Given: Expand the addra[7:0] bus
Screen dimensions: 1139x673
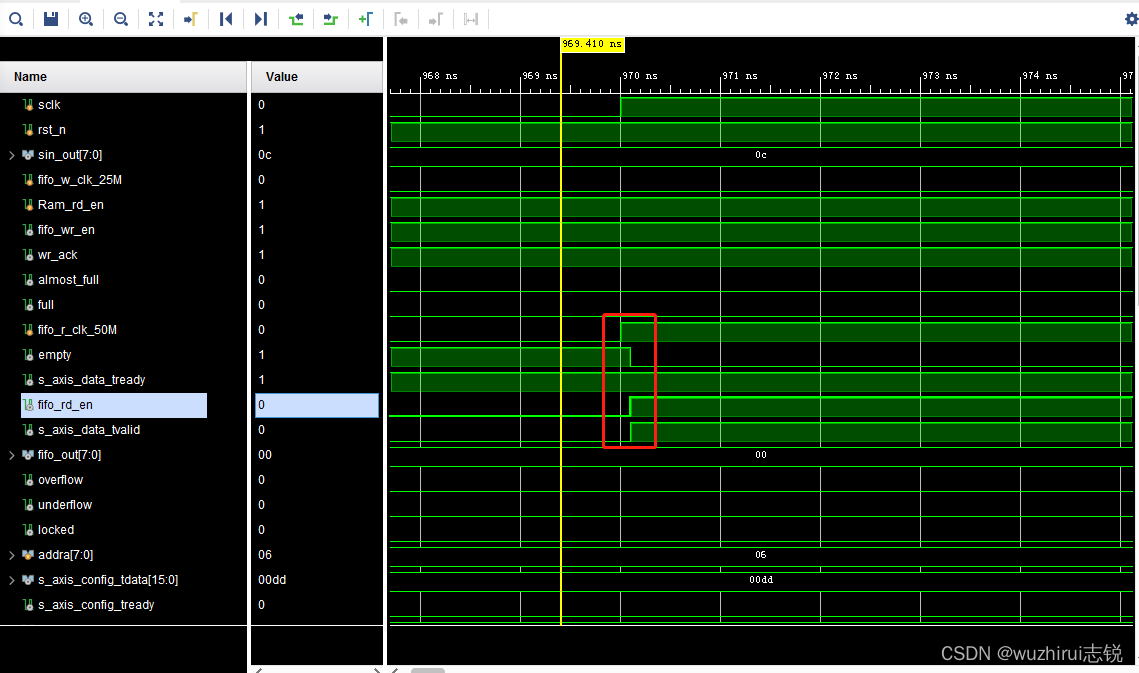Looking at the screenshot, I should point(12,555).
